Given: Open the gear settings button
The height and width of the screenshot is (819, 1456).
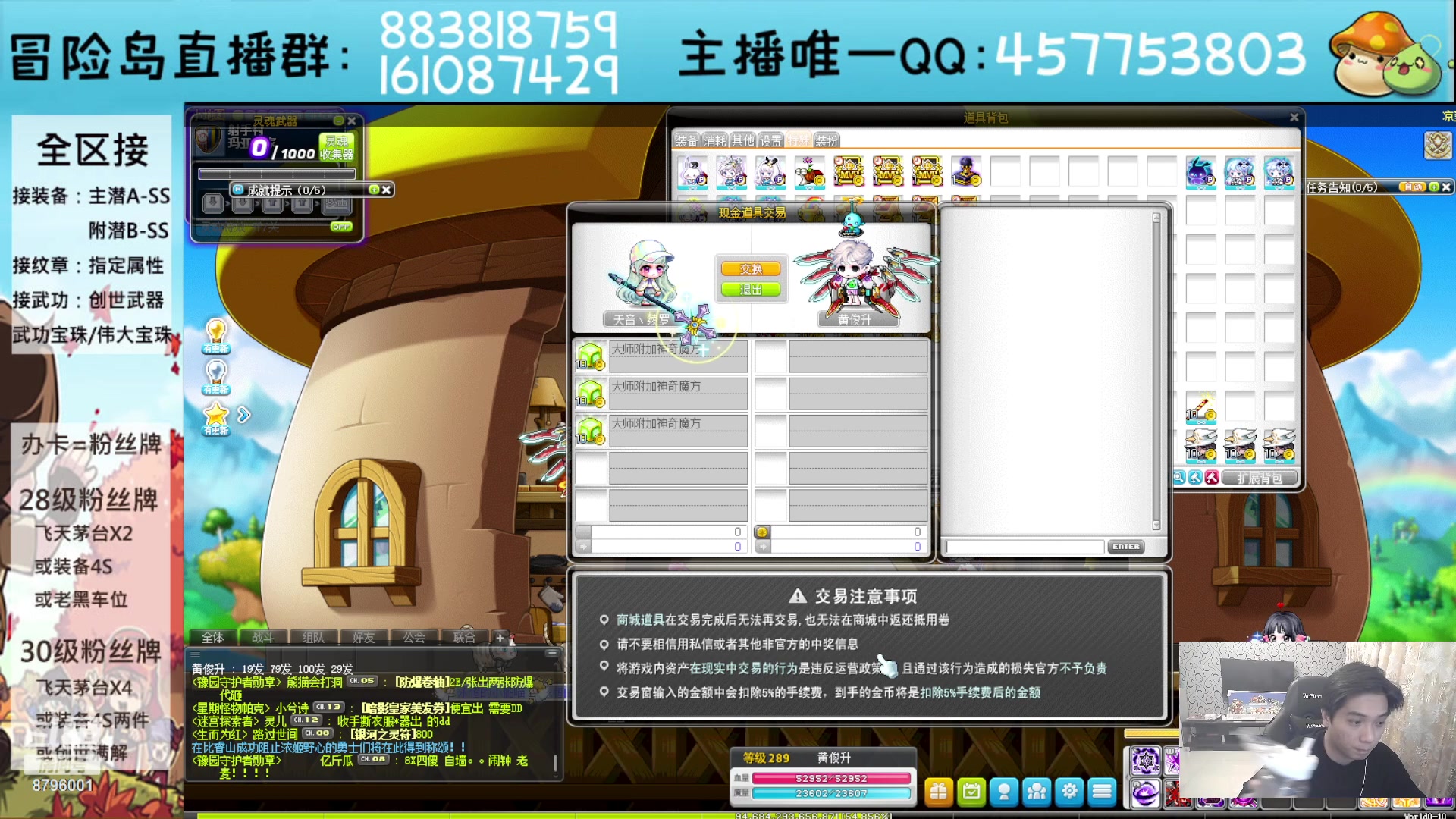Looking at the screenshot, I should coord(1069,792).
